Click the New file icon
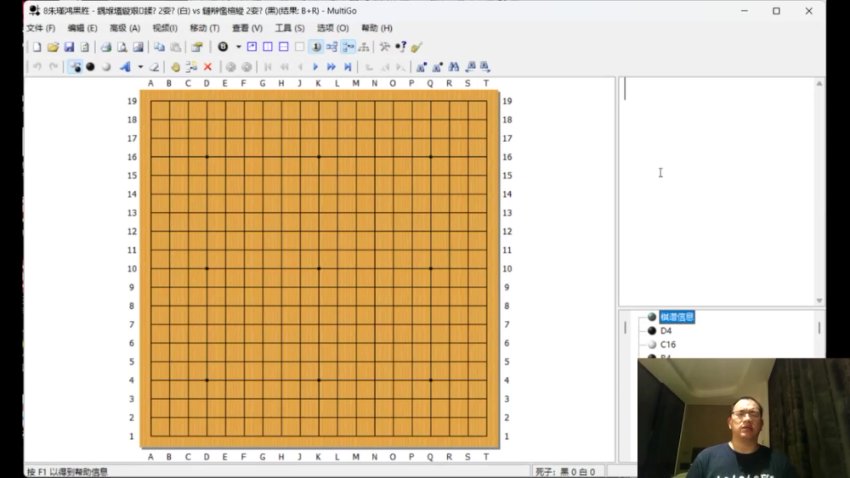This screenshot has height=478, width=850. tap(37, 47)
